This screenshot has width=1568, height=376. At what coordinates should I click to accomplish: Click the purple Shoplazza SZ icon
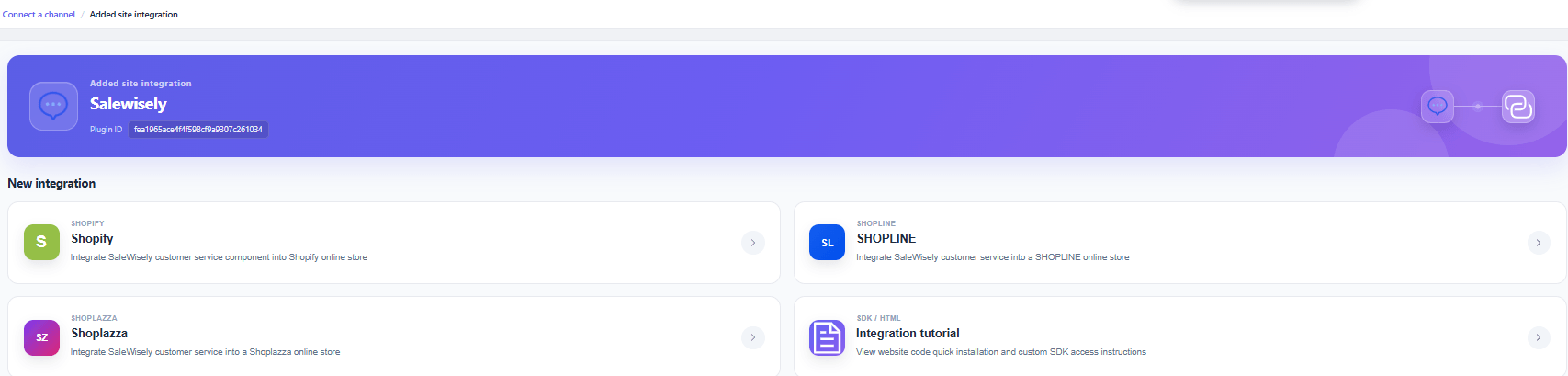41,337
